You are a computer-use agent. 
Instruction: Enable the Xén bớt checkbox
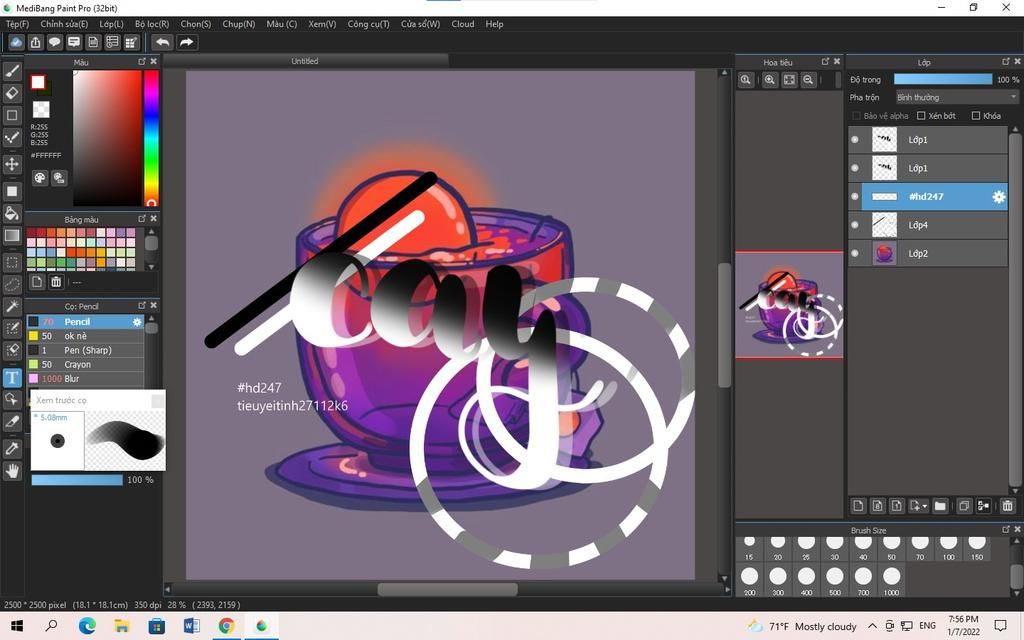tap(921, 116)
